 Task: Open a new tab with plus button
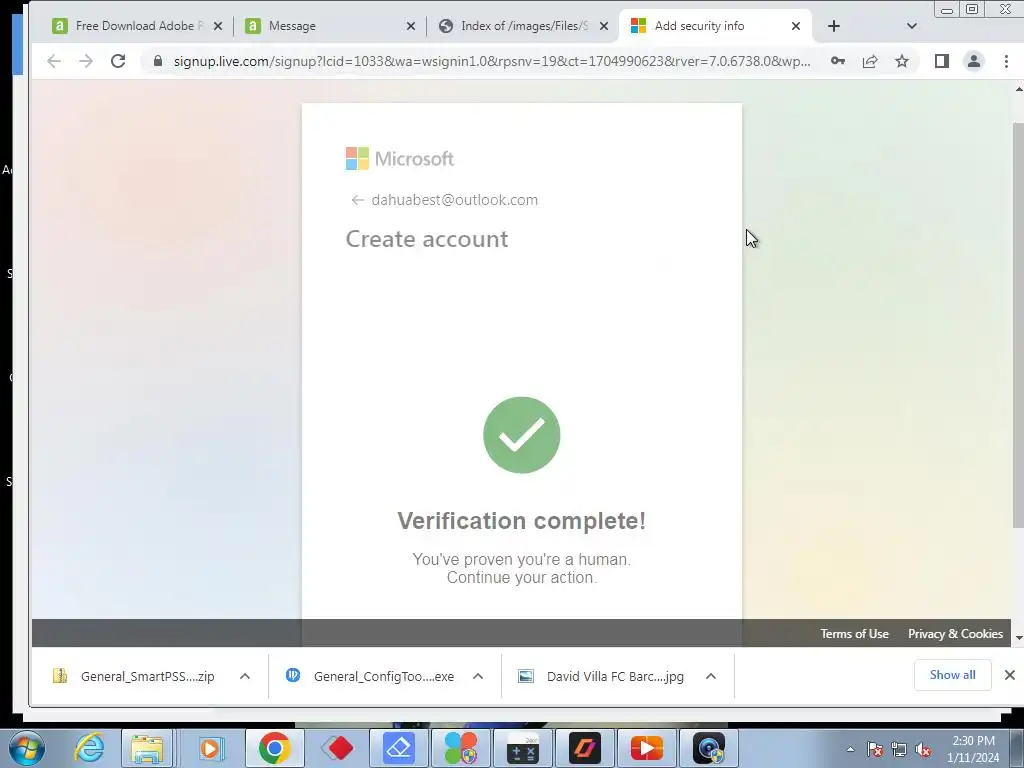point(834,26)
